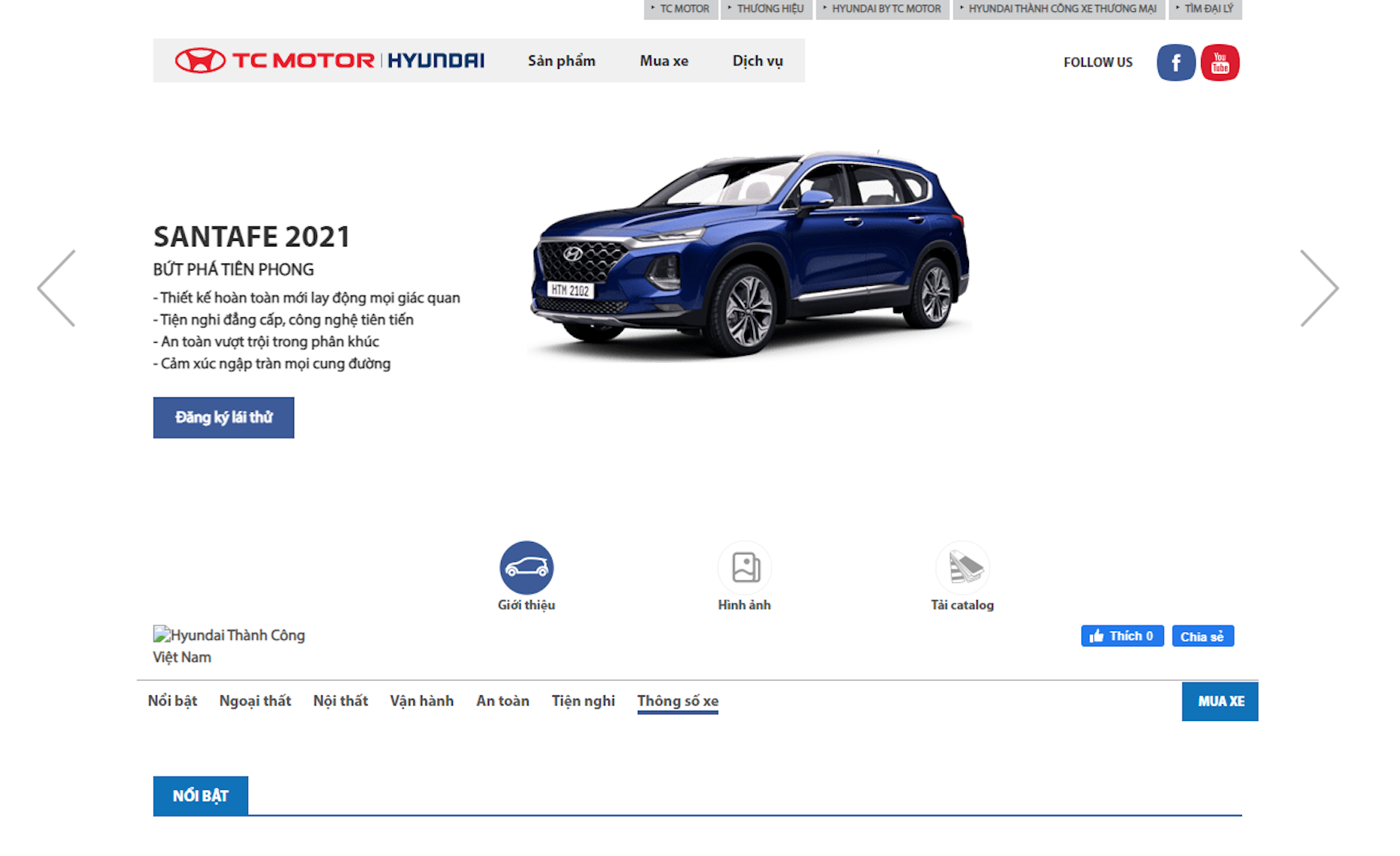Click the BỨT PHÁ TIÊN PHONG subtitle

click(x=234, y=270)
